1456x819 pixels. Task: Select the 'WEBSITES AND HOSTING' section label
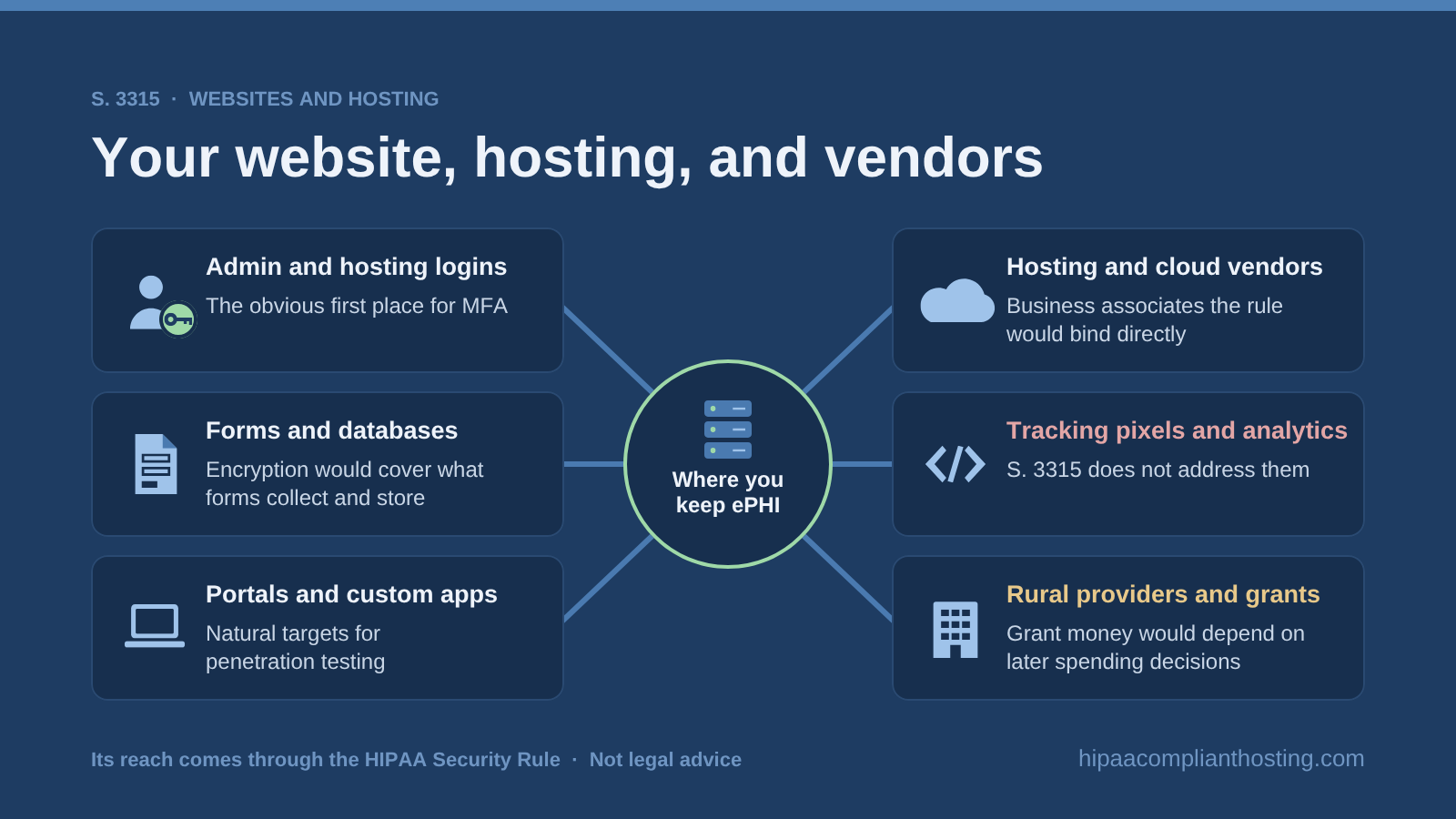tap(314, 99)
